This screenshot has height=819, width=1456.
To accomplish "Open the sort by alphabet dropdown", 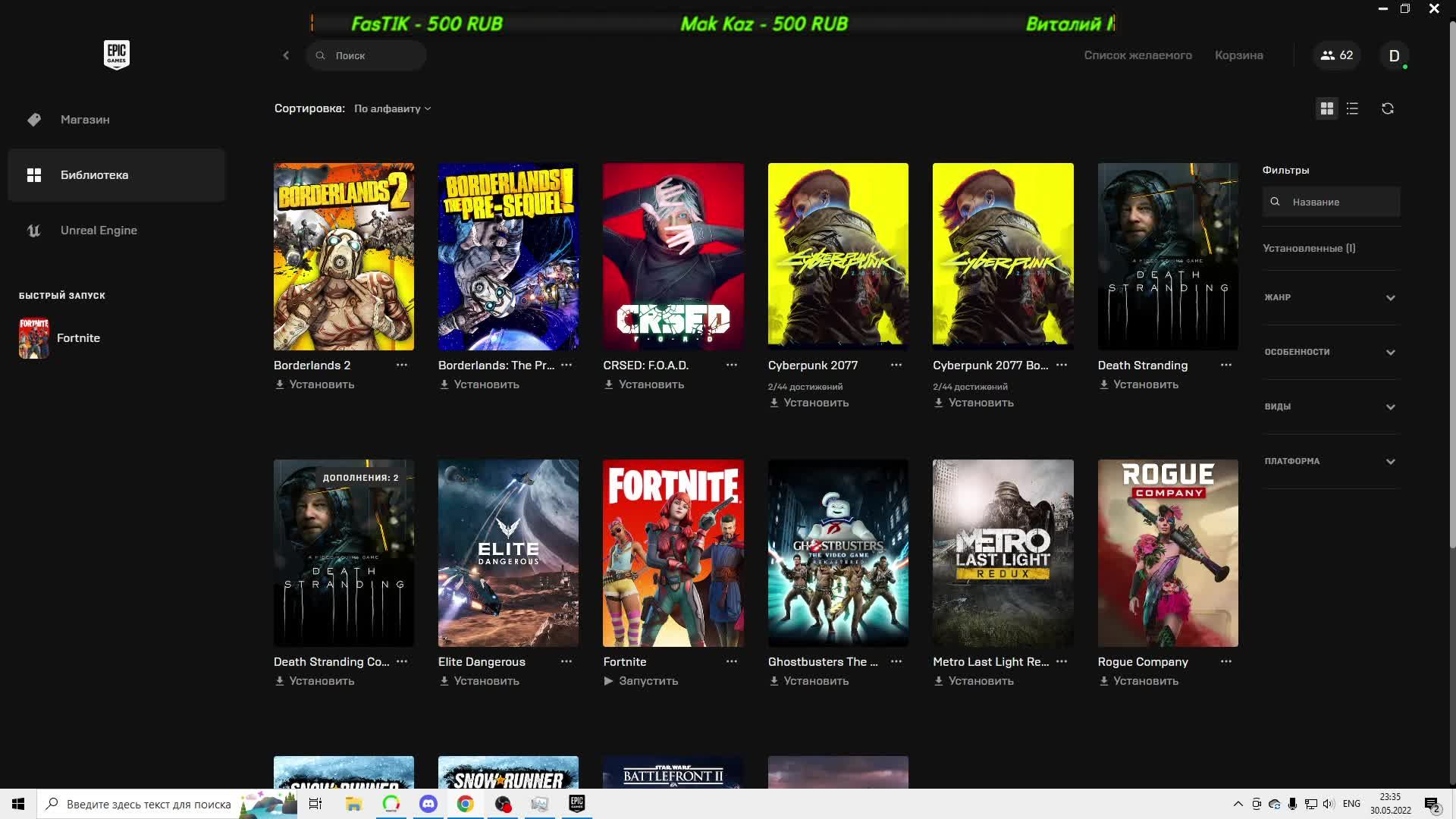I will [392, 108].
